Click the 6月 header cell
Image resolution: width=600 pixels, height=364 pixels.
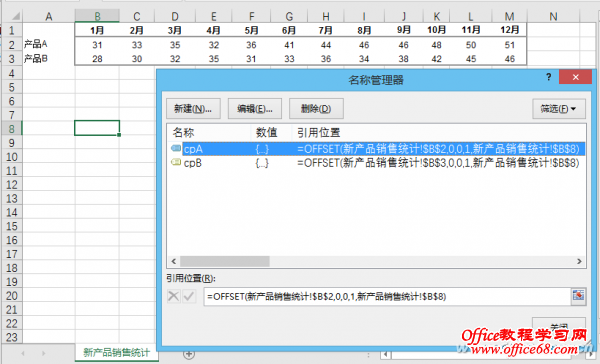[289, 30]
